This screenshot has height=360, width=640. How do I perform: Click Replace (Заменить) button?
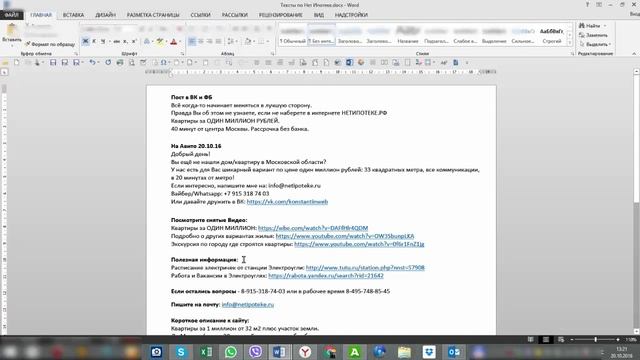tap(593, 35)
